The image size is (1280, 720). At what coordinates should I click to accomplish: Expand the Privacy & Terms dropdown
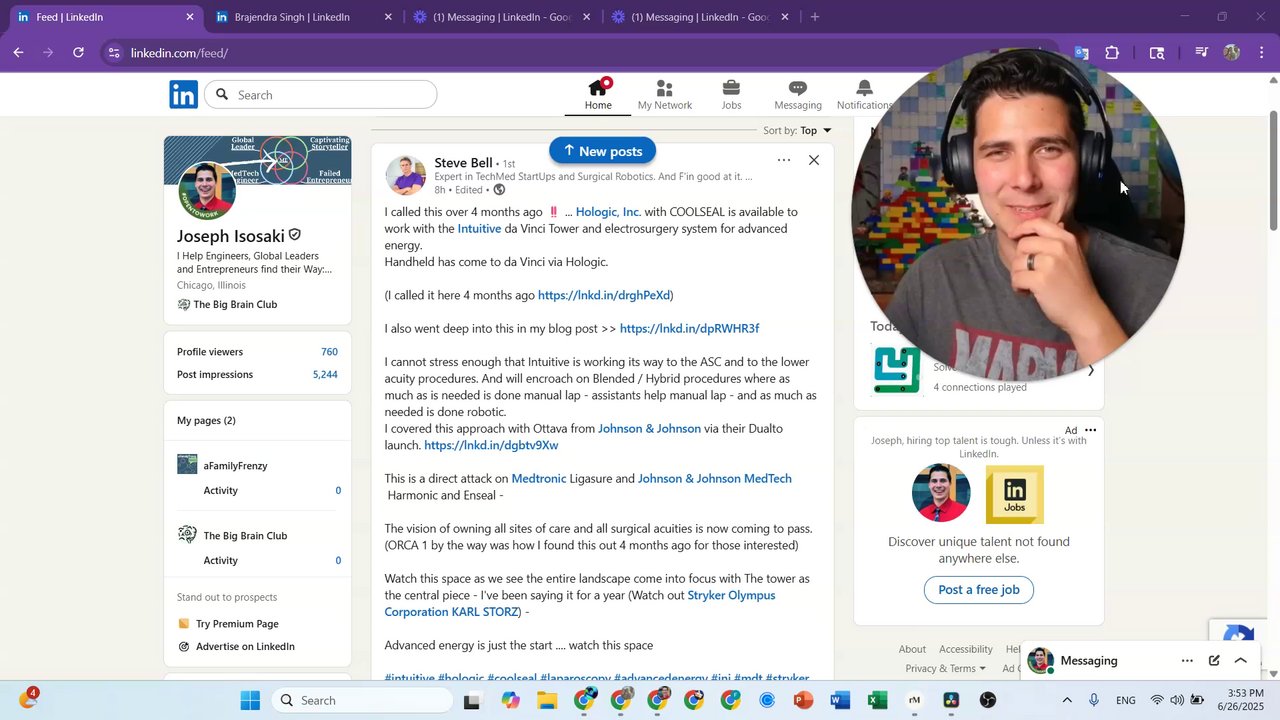[x=945, y=668]
